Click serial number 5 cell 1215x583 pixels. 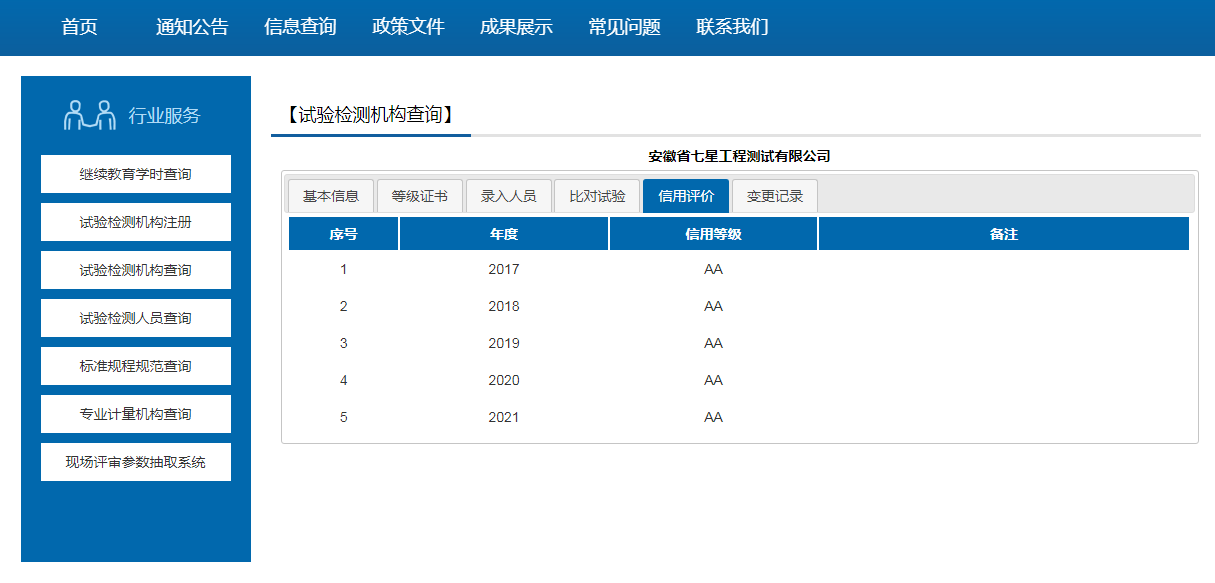click(x=343, y=417)
